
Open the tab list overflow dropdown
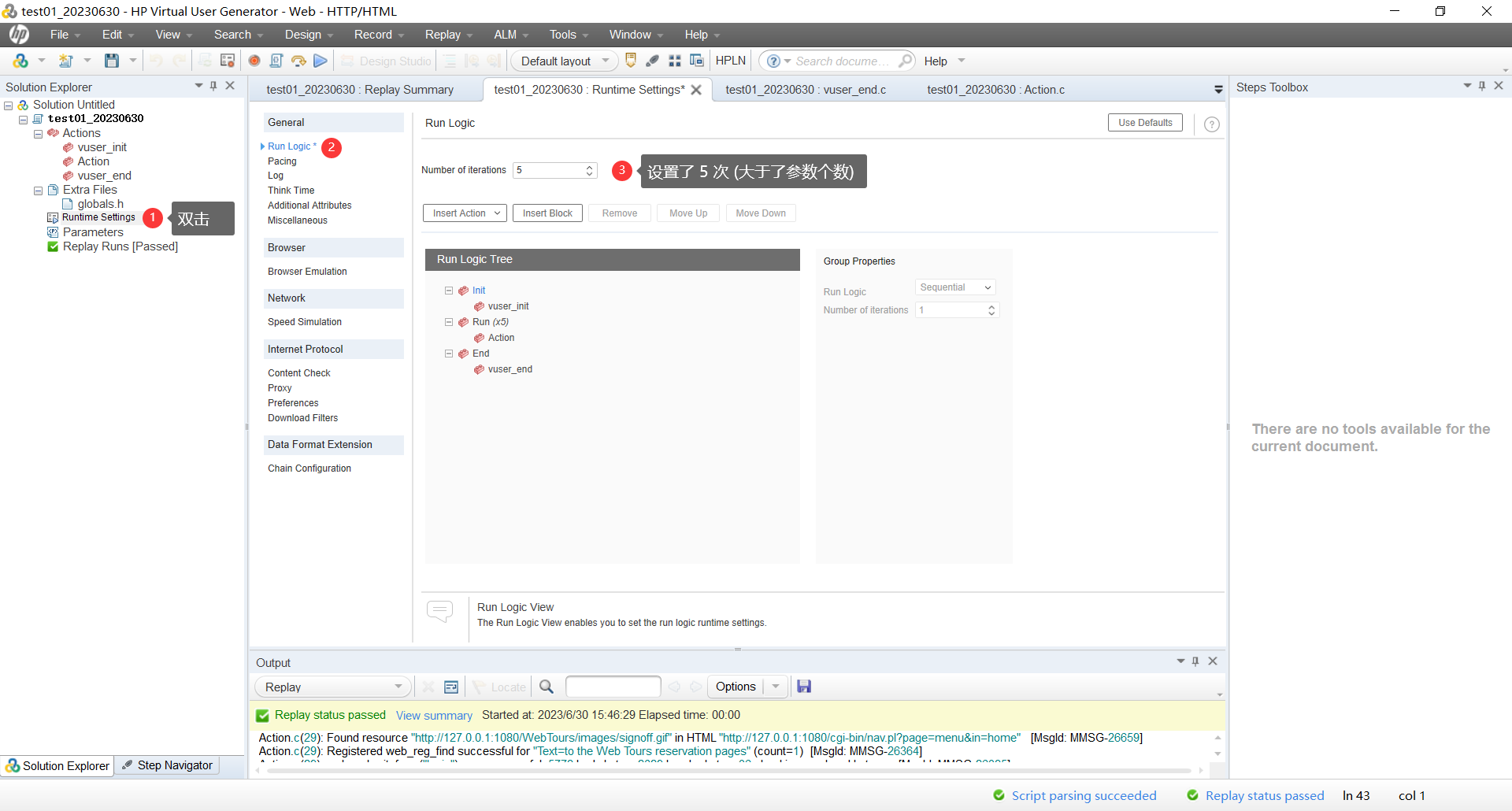click(1218, 90)
